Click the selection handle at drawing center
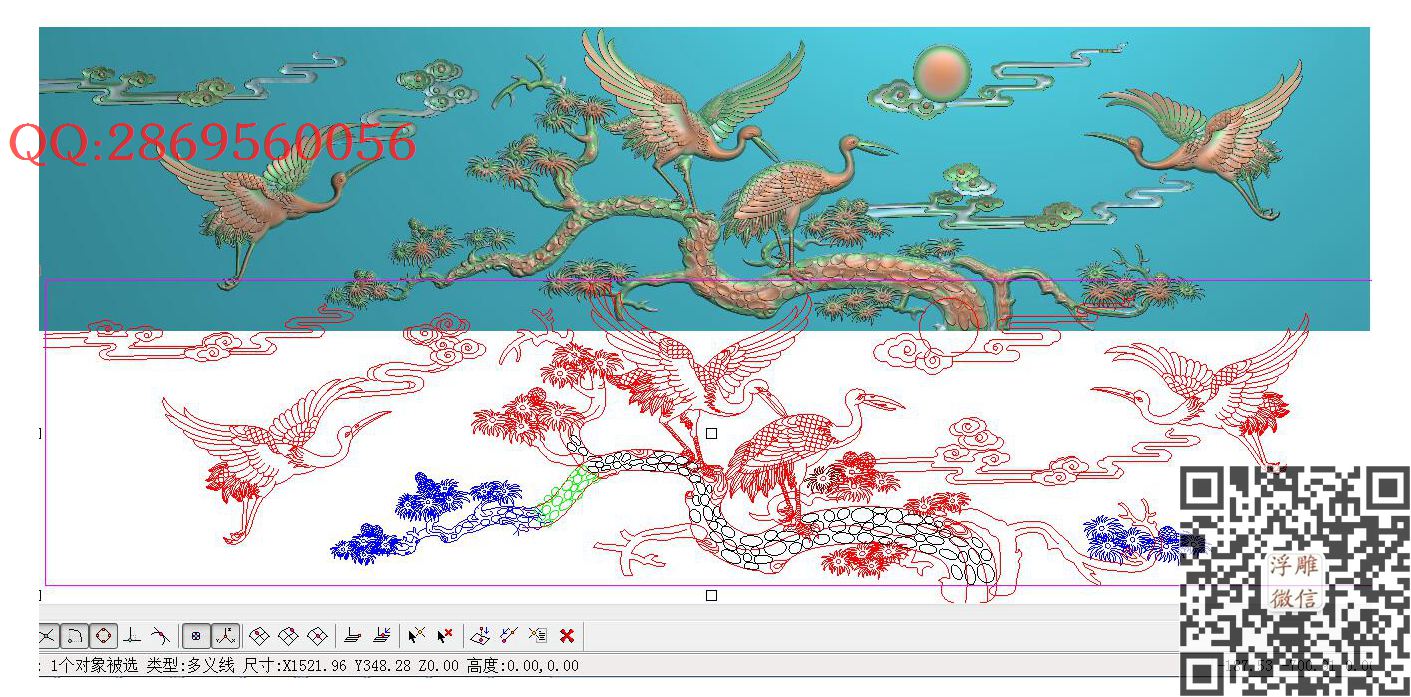 click(x=711, y=433)
